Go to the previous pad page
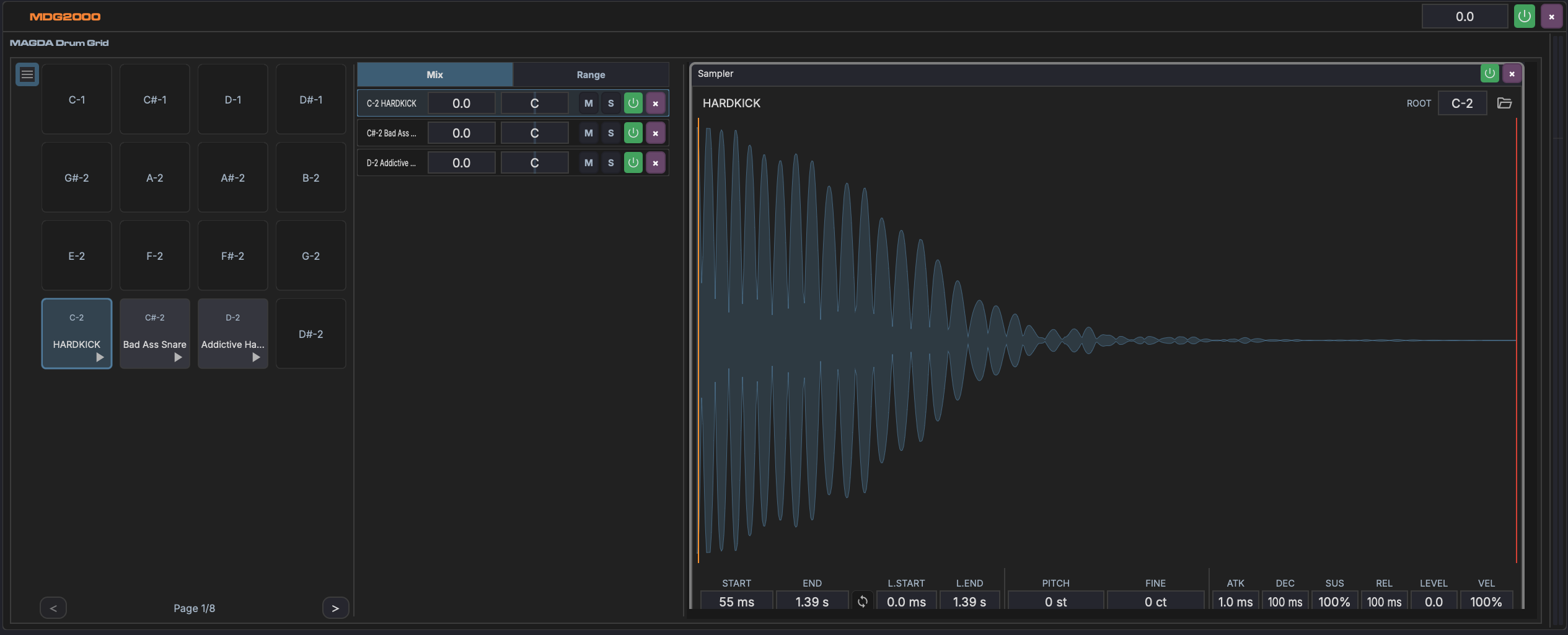This screenshot has width=1568, height=635. [x=53, y=608]
